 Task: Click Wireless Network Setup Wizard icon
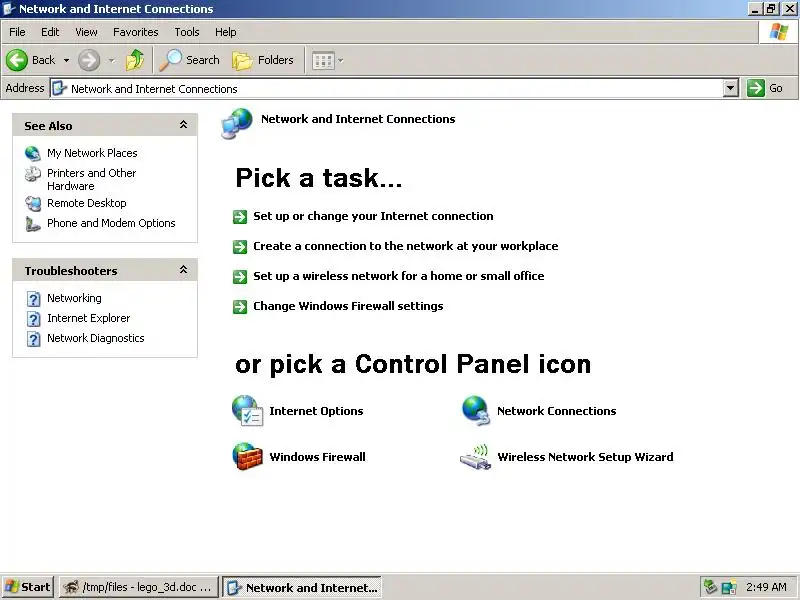coord(475,457)
